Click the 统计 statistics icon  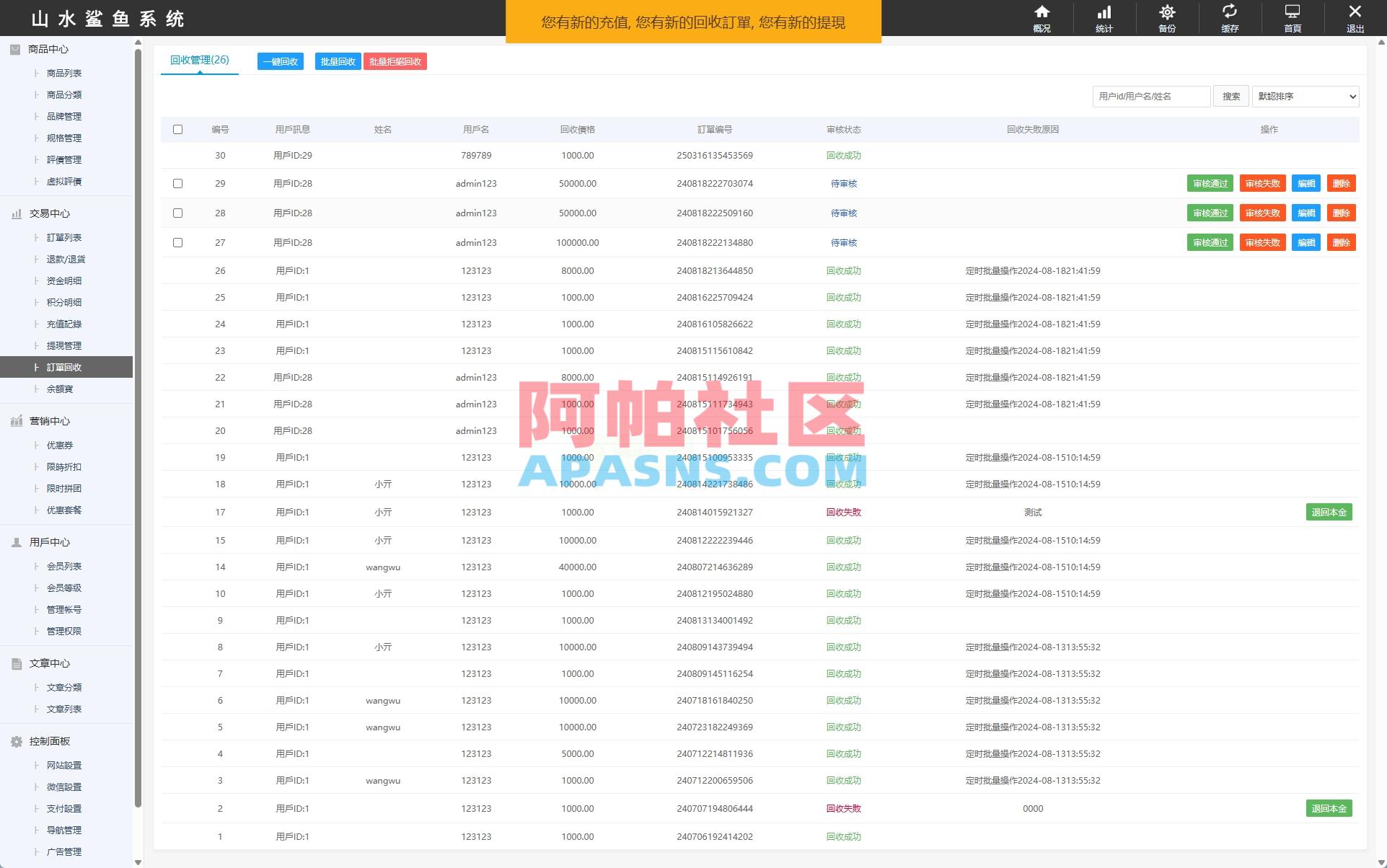[x=1104, y=18]
